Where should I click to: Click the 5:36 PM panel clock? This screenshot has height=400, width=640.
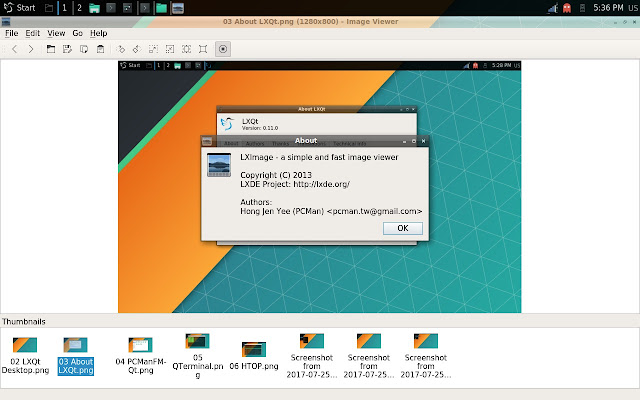[608, 8]
